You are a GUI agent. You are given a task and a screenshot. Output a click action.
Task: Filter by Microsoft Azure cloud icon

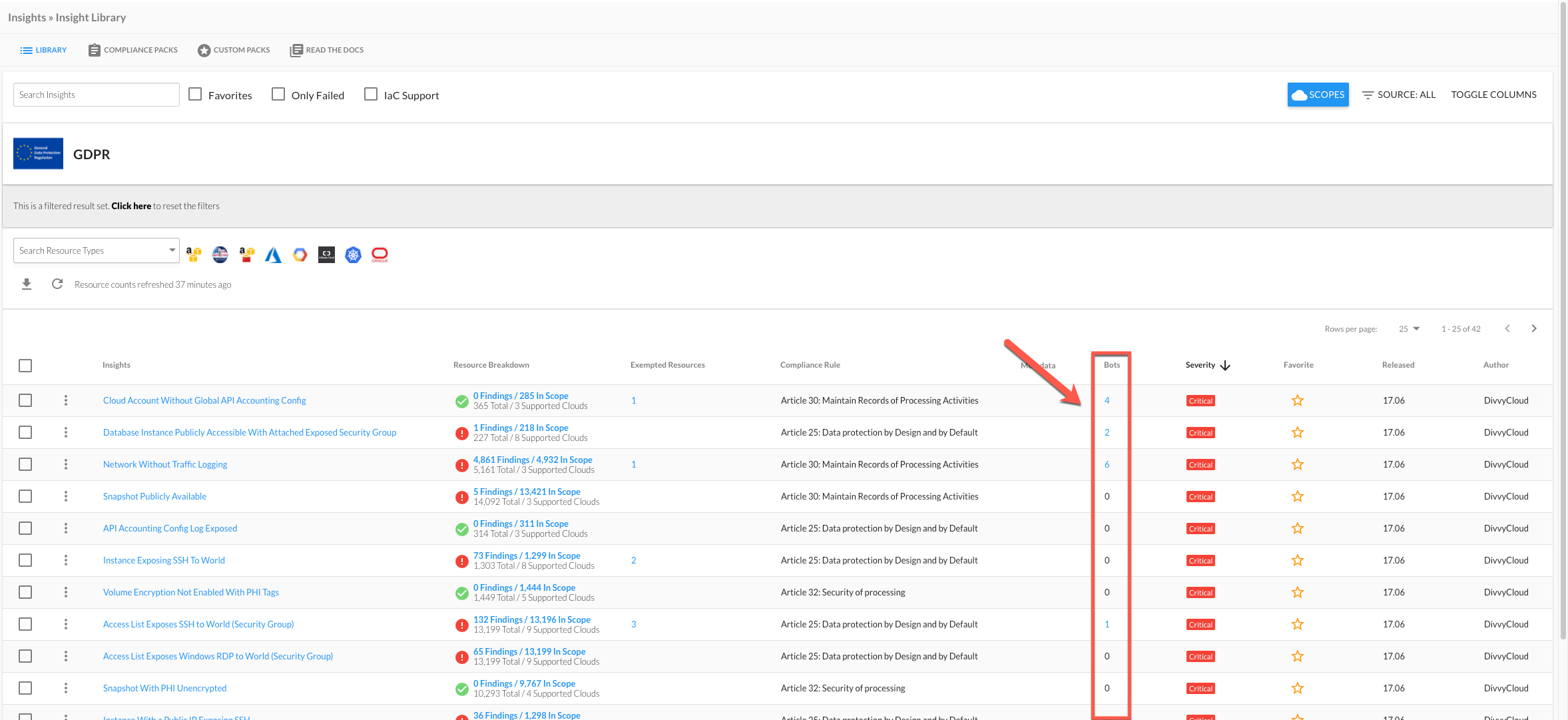pyautogui.click(x=273, y=254)
